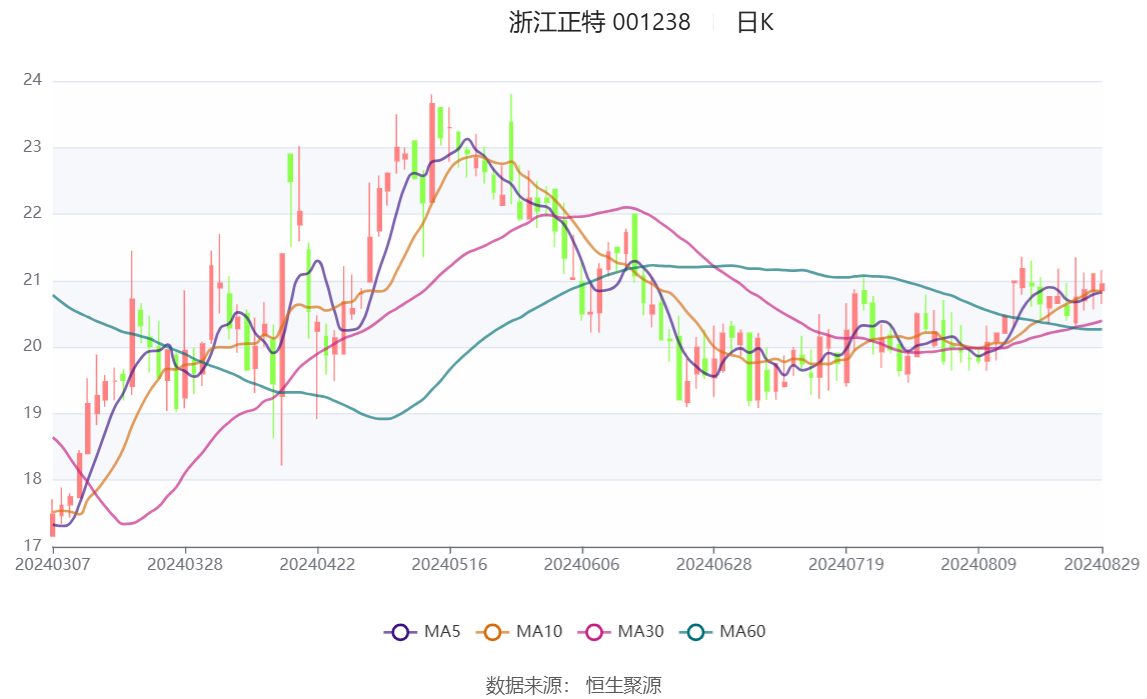Toggle the MA30 legend line

pos(621,632)
